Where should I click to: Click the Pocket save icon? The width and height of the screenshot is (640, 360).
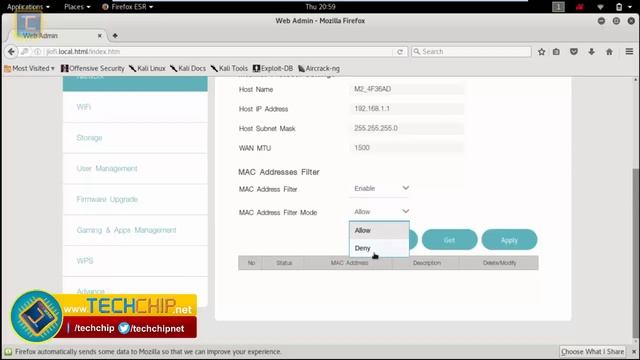(574, 52)
